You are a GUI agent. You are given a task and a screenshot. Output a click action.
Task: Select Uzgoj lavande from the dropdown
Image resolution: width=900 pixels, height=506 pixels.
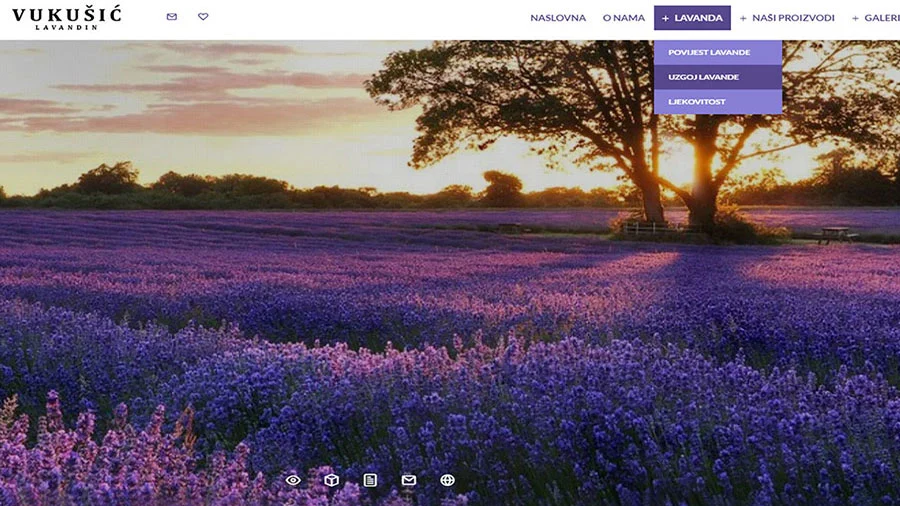click(704, 77)
